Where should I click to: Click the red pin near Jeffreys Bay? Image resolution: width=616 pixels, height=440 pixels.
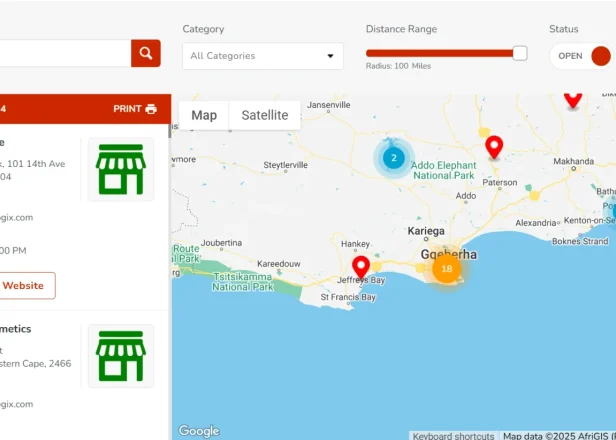coord(361,268)
